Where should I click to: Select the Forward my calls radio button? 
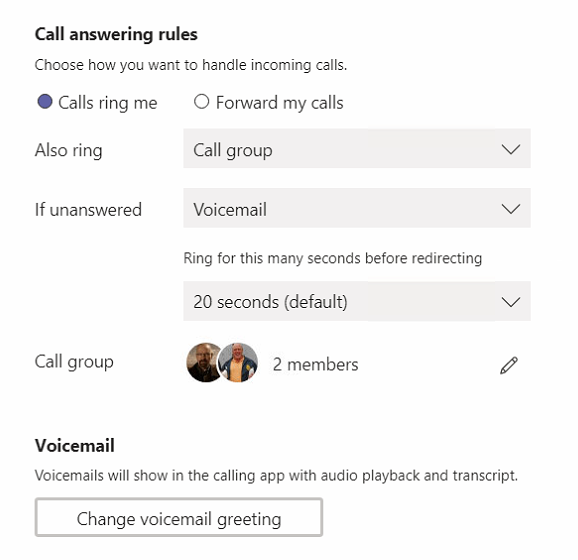(x=201, y=101)
